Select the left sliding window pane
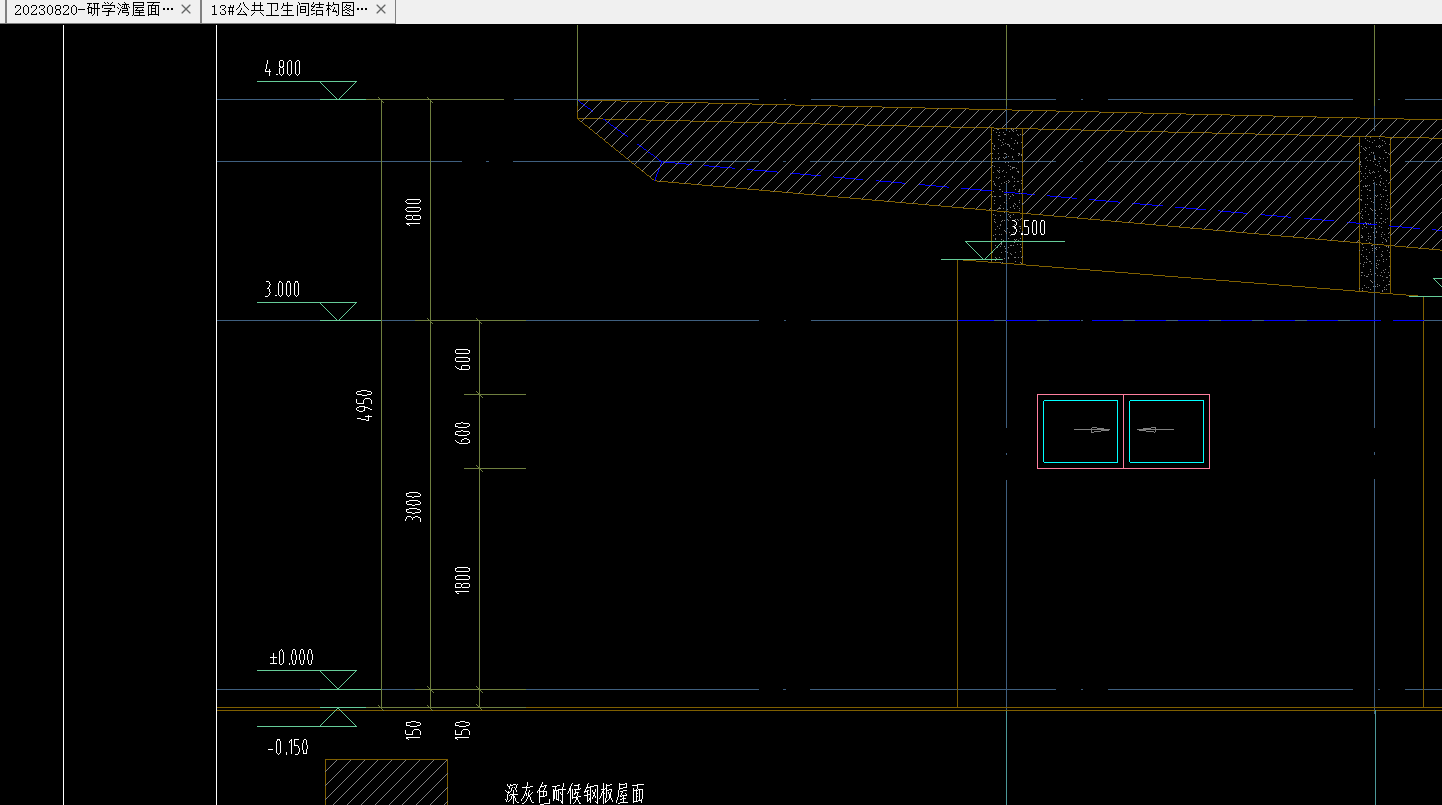This screenshot has height=805, width=1442. (x=1080, y=431)
